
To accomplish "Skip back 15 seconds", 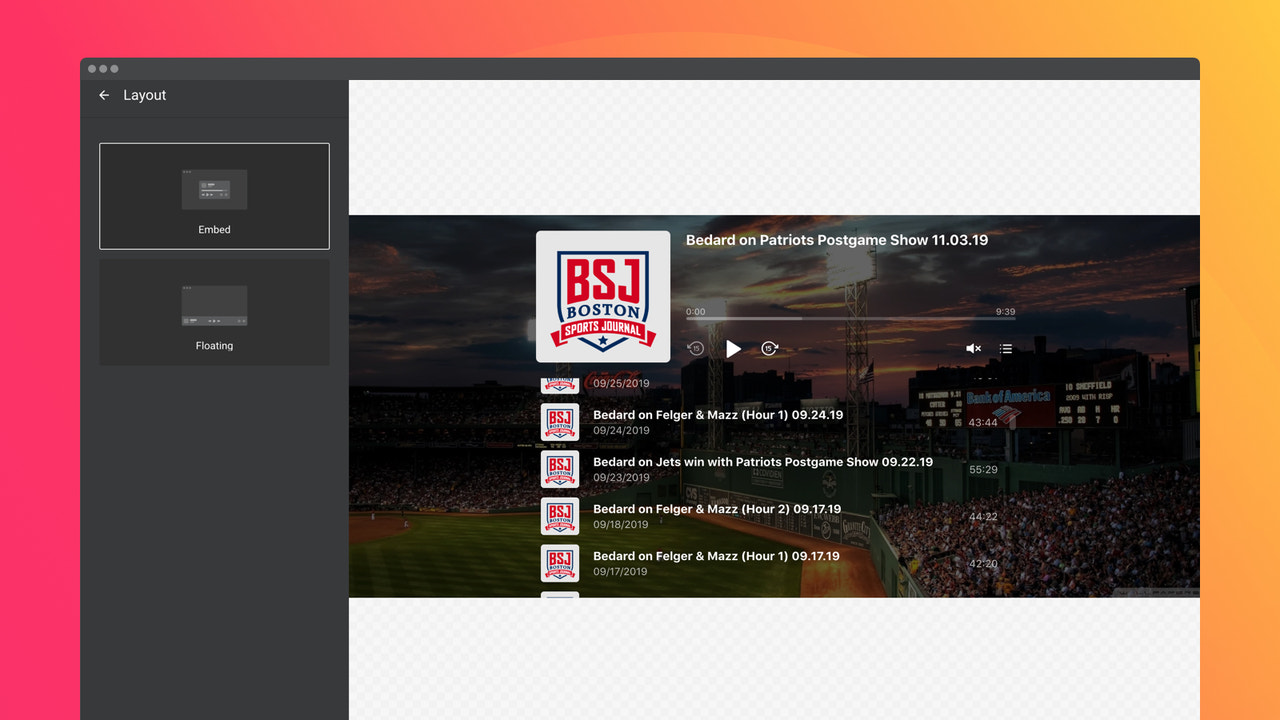I will (695, 348).
